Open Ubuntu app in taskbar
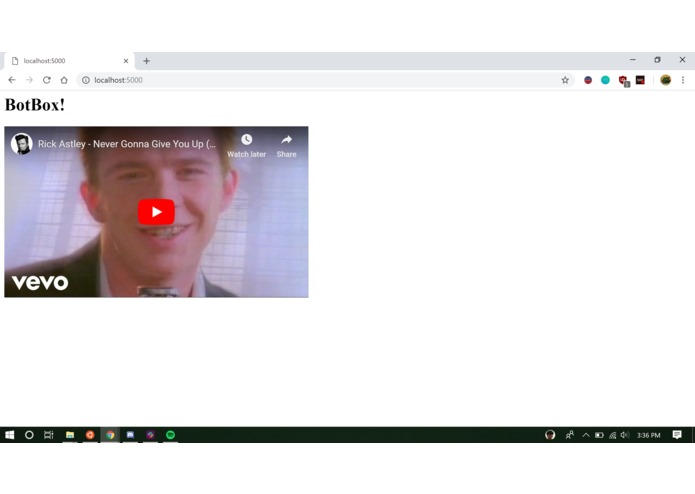The height and width of the screenshot is (494, 695). (90, 435)
